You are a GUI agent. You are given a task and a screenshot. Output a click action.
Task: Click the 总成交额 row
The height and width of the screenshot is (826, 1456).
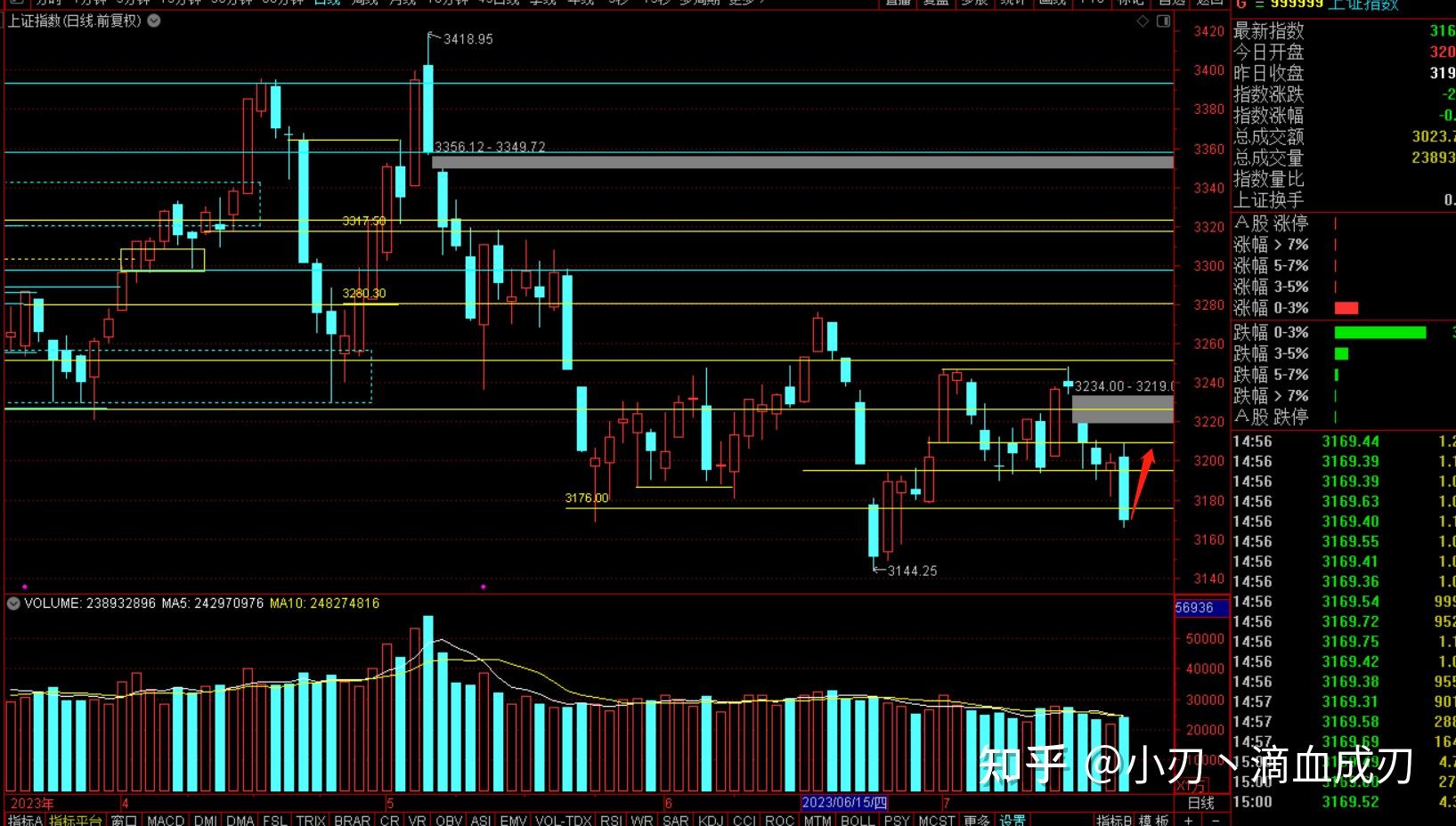[x=1343, y=136]
